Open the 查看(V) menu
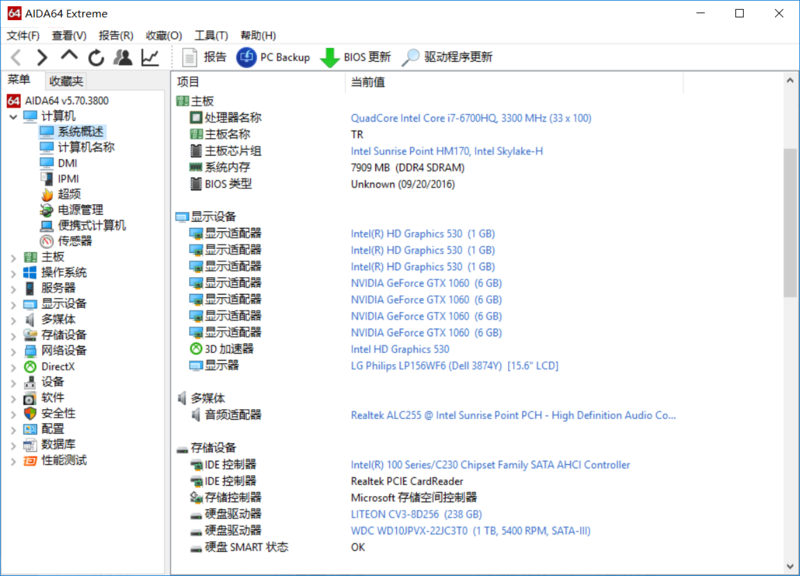This screenshot has width=800, height=576. coord(69,35)
